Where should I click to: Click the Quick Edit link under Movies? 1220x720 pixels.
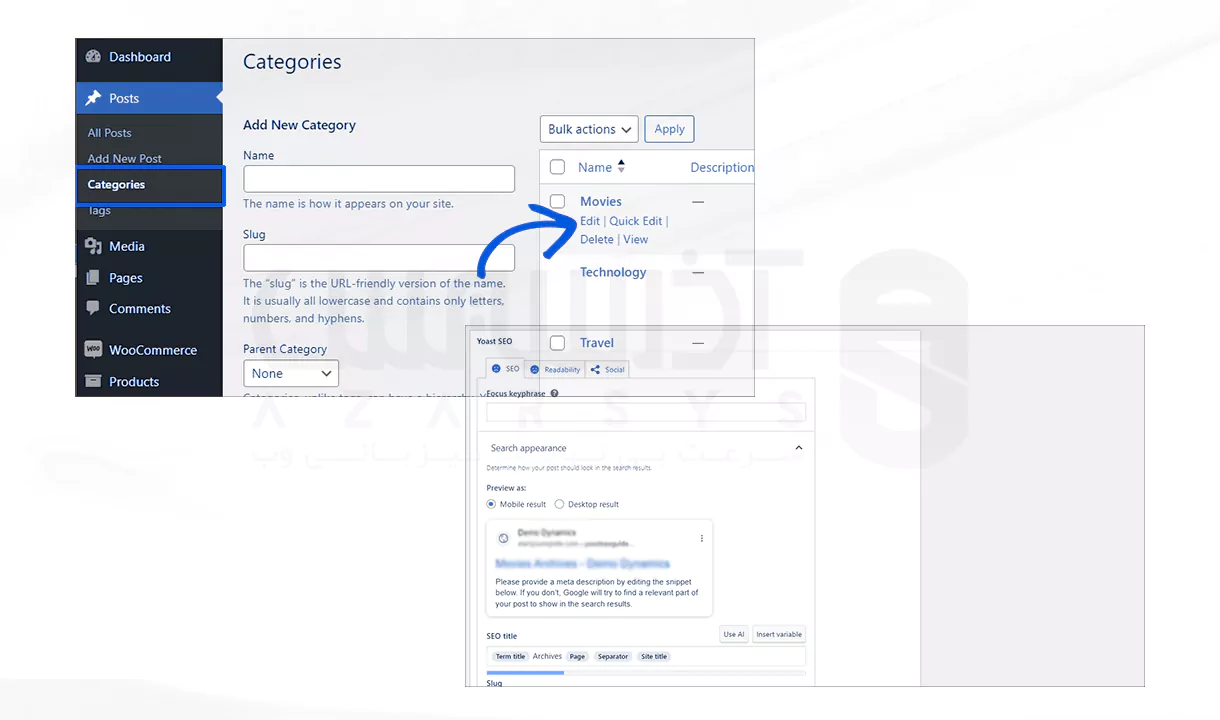[x=636, y=221]
